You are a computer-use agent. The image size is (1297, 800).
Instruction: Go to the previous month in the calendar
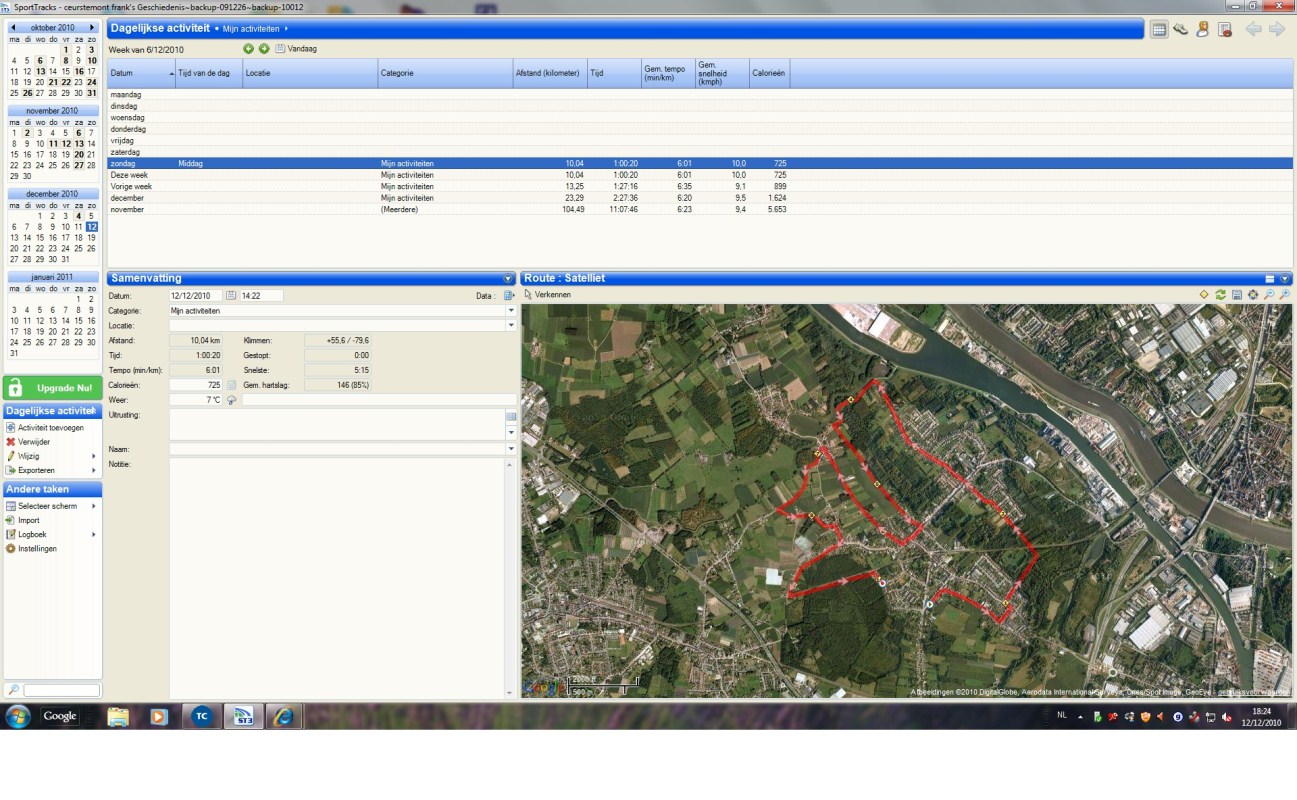point(13,28)
